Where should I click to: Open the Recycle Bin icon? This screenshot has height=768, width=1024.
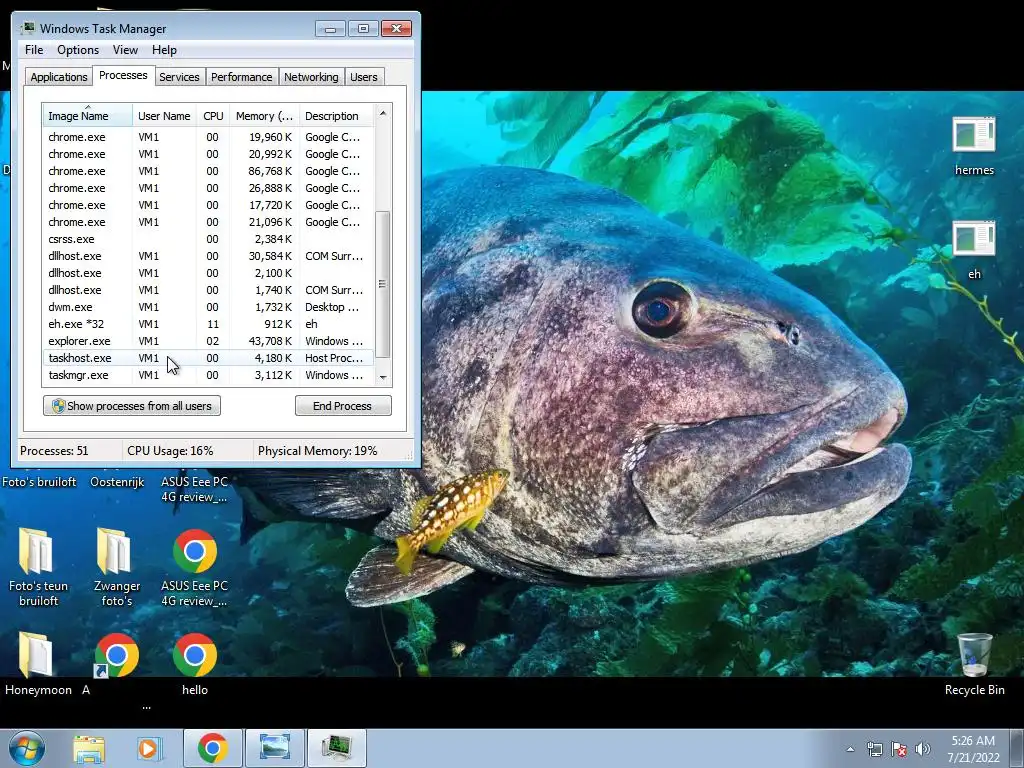[974, 665]
